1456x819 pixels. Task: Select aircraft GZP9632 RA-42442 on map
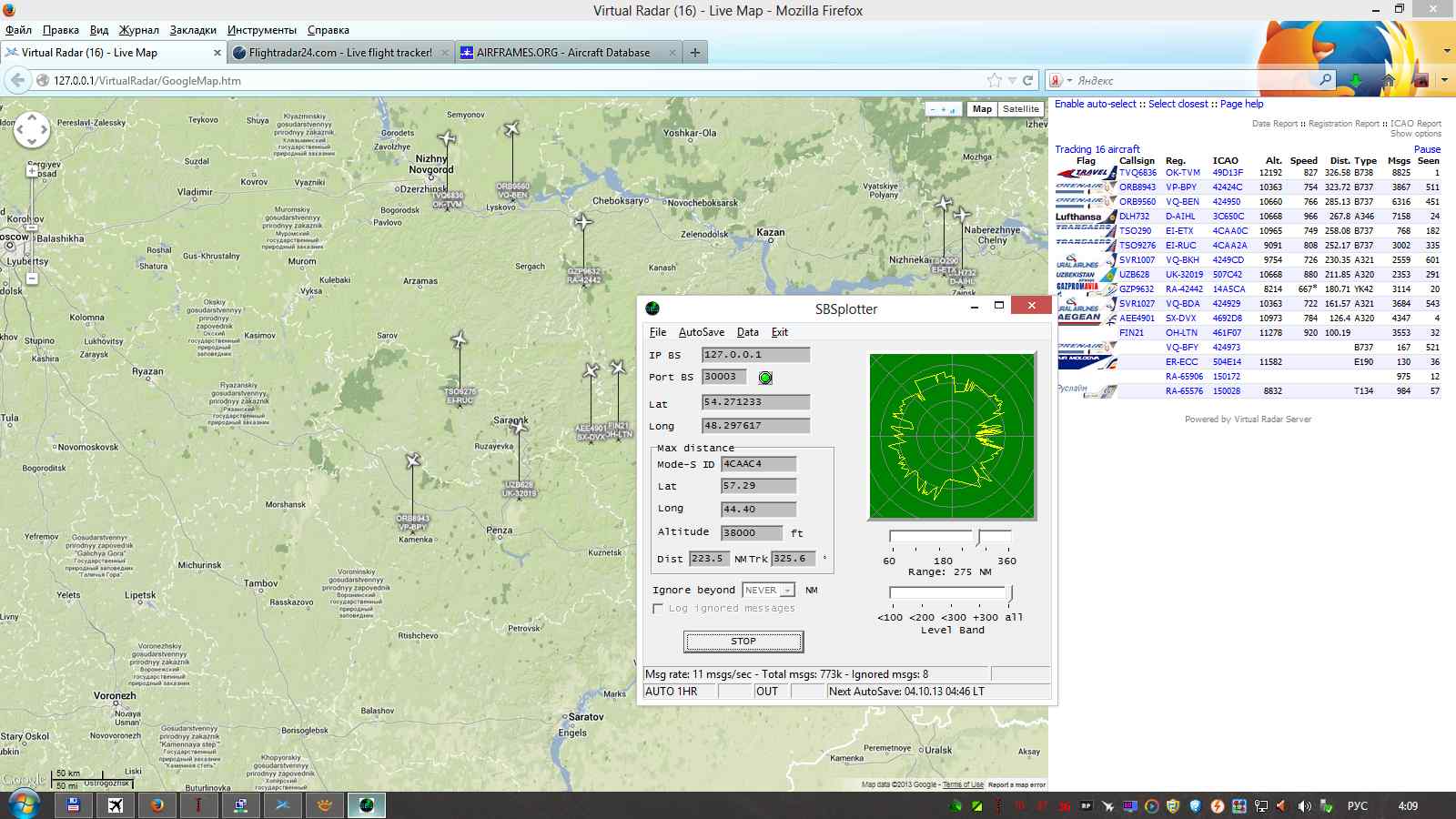tap(583, 221)
